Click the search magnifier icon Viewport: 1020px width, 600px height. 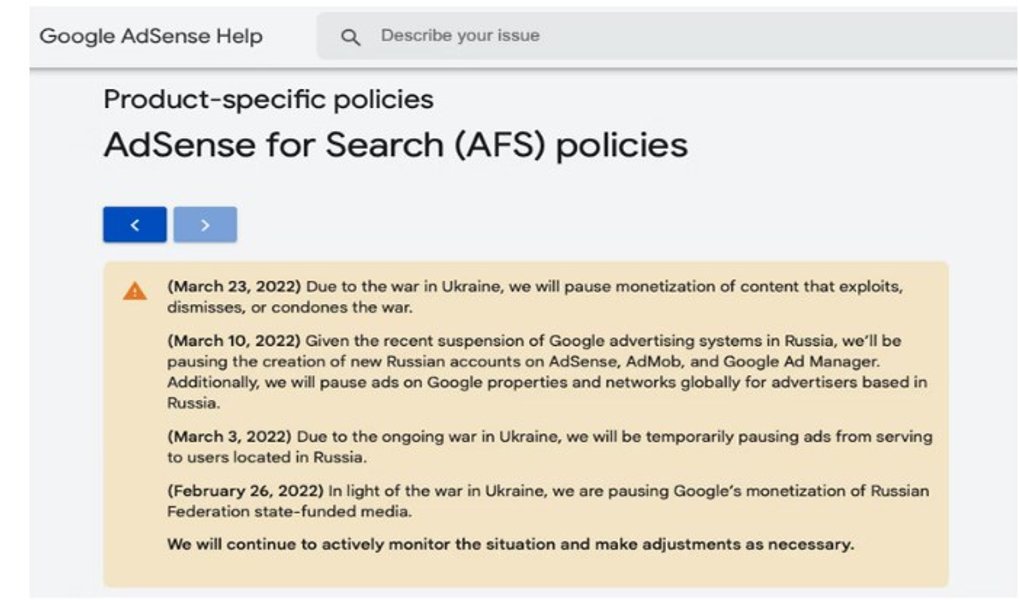pyautogui.click(x=350, y=37)
